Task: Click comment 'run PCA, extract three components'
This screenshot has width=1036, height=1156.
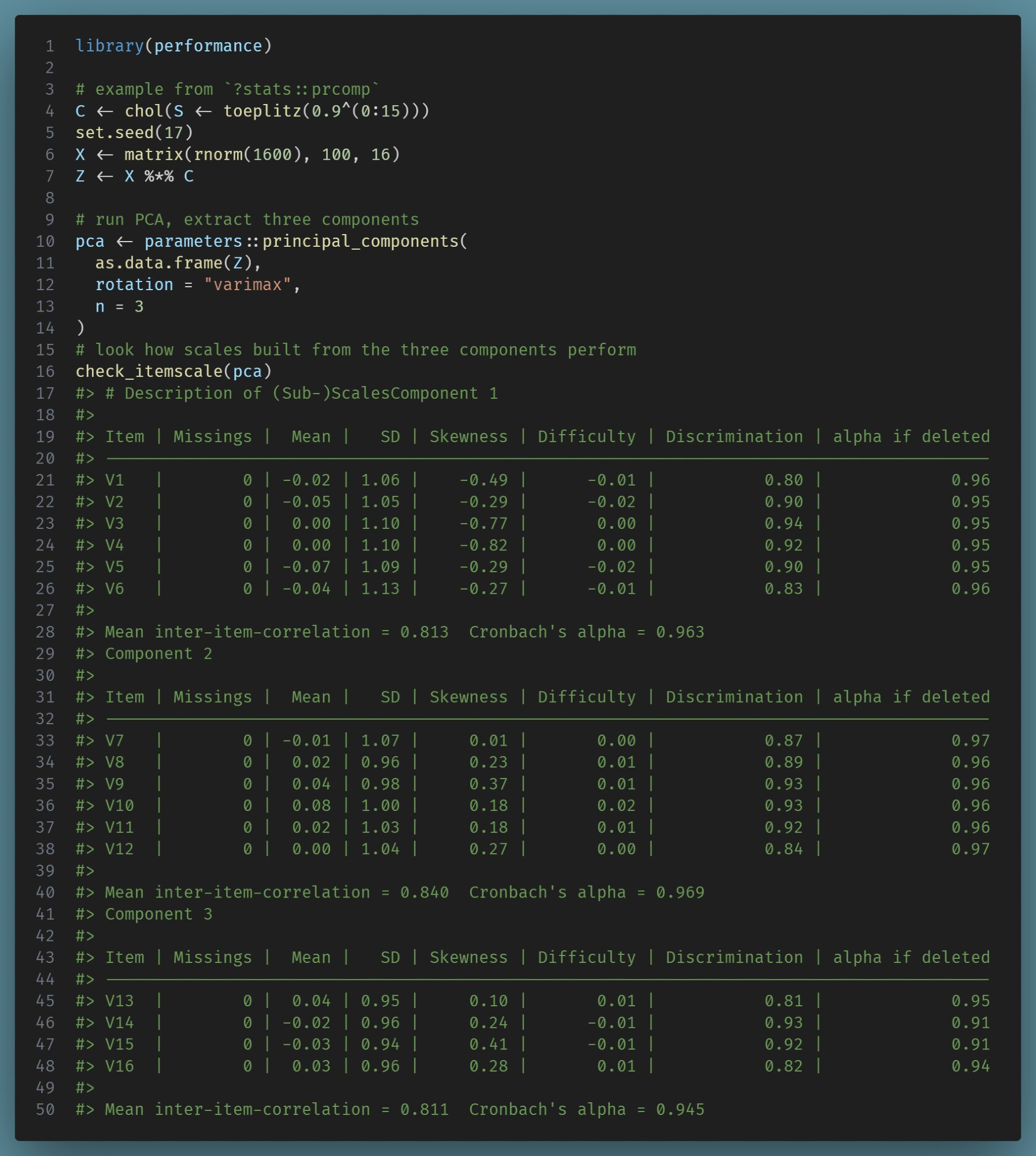Action: (x=247, y=220)
